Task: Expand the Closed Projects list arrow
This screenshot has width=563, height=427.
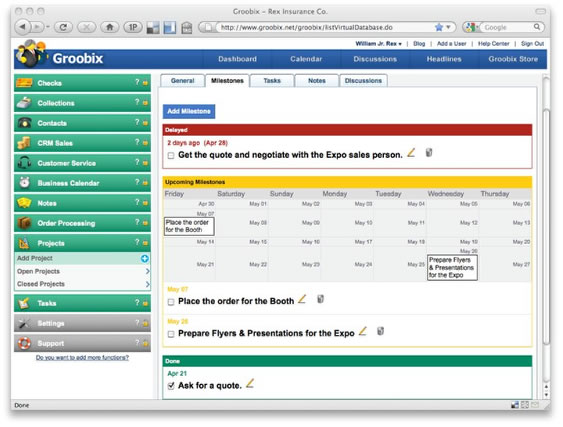Action: click(148, 284)
